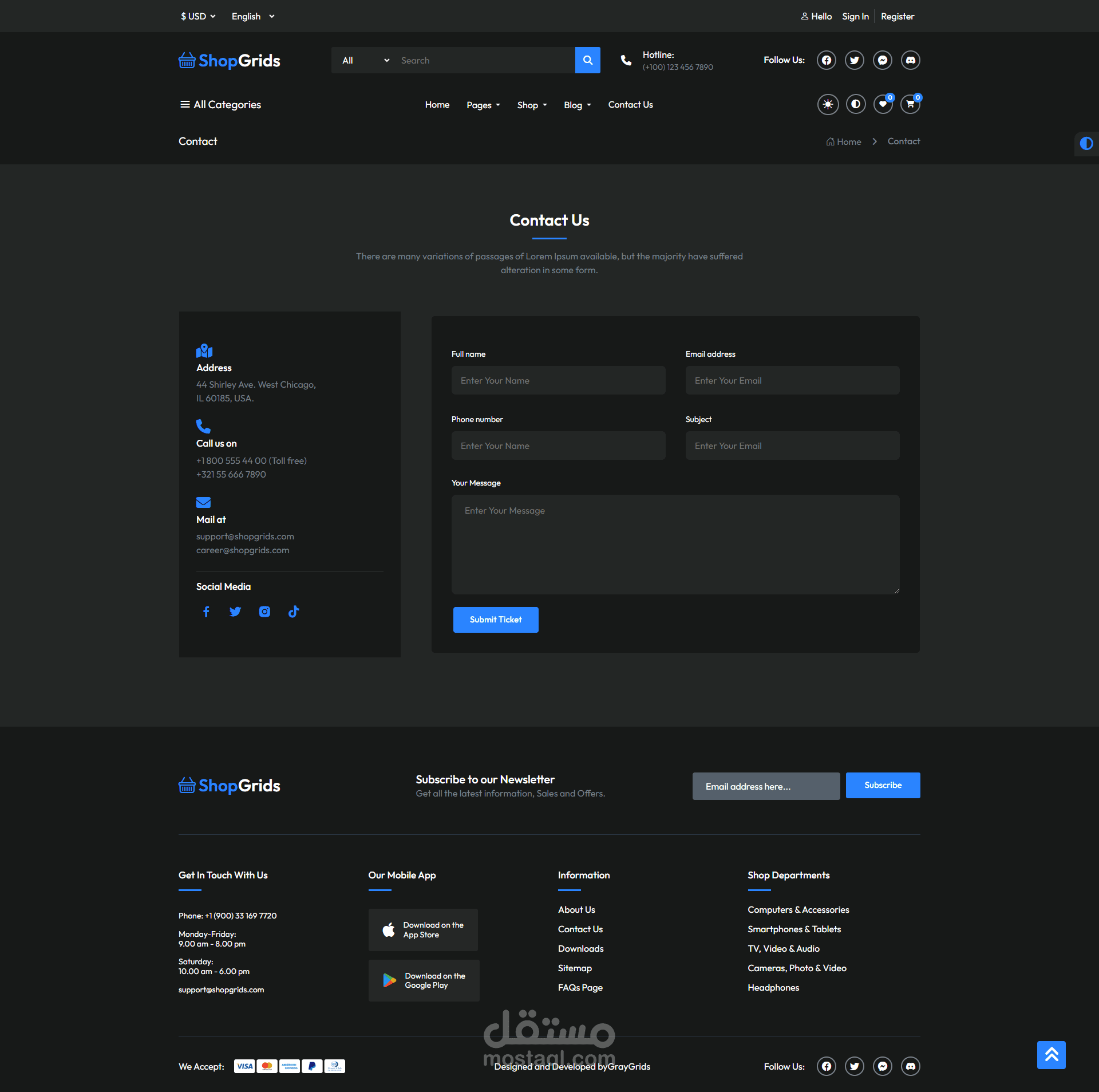Open the USD currency dropdown

pos(198,16)
